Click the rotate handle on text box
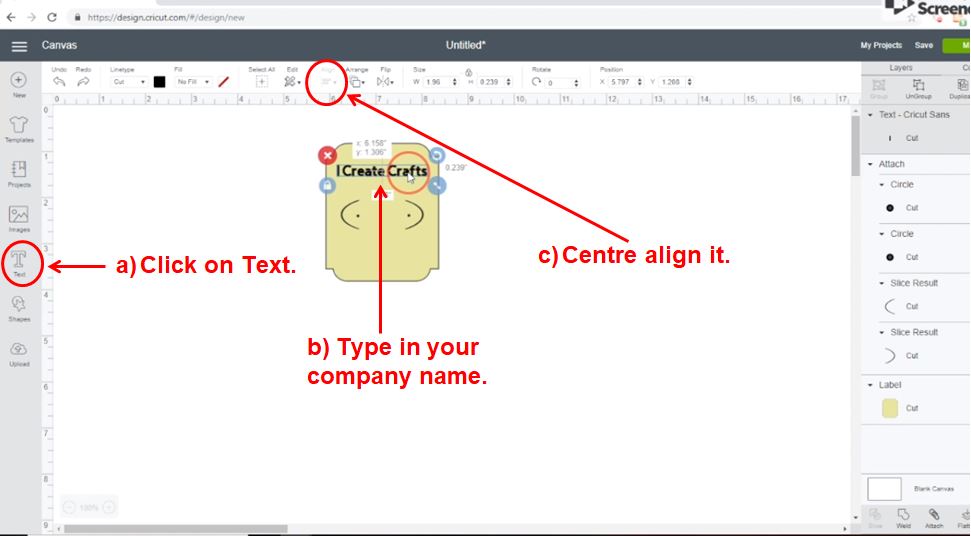 tap(437, 155)
